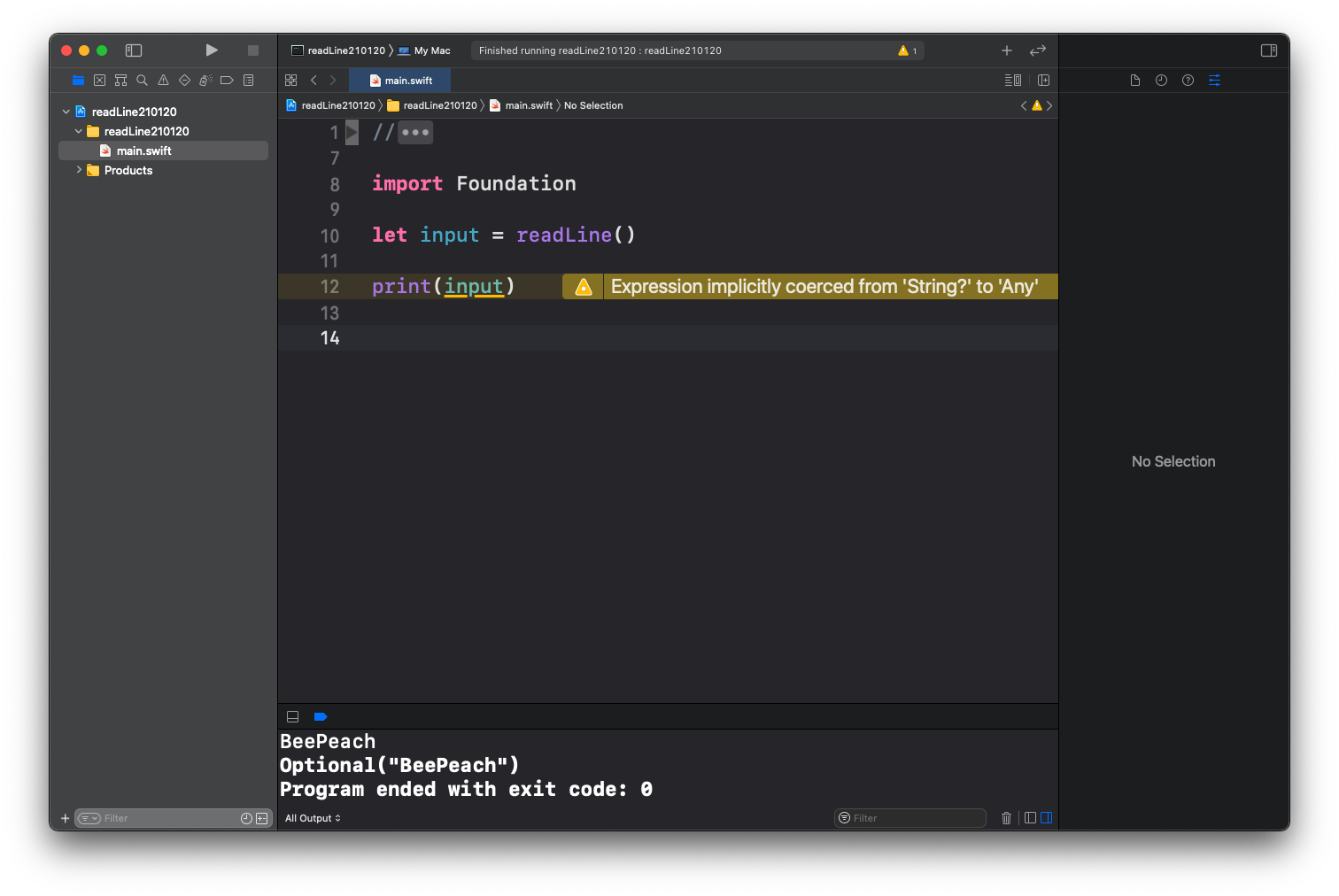This screenshot has width=1339, height=896.
Task: Go forward in editor history
Action: point(333,81)
